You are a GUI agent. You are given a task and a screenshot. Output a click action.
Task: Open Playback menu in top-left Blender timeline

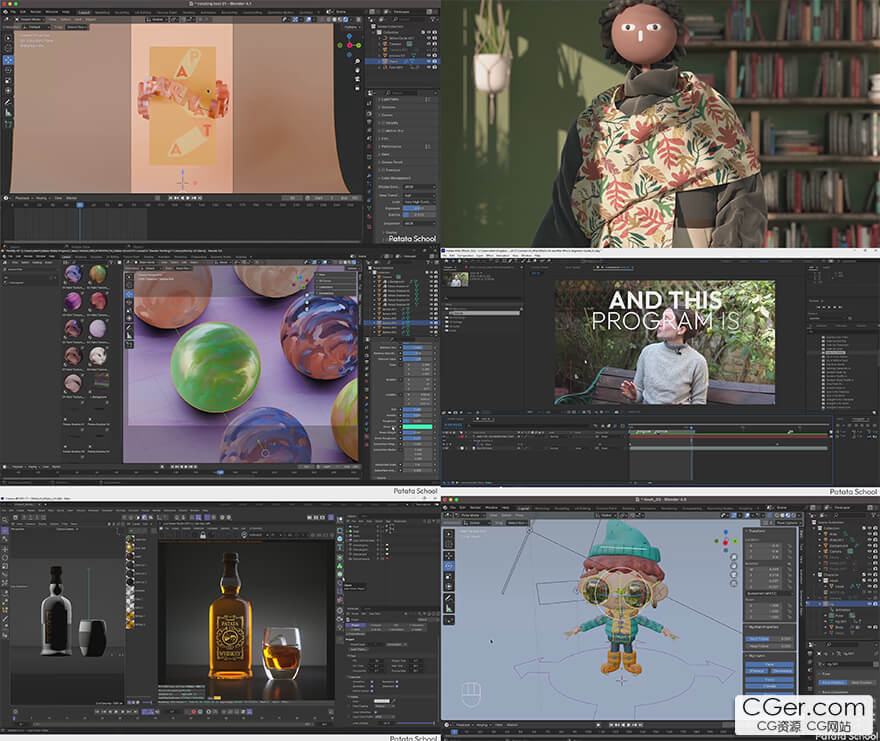tap(22, 198)
